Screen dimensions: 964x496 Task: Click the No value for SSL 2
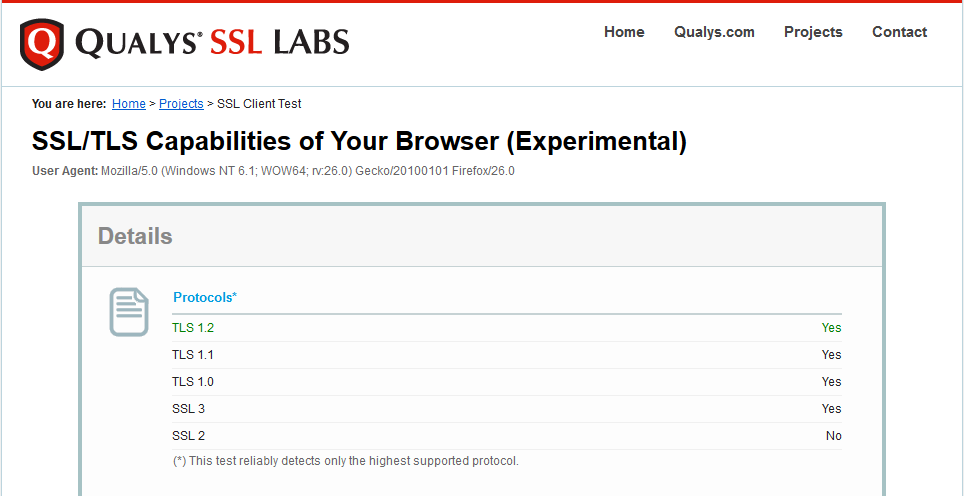[833, 436]
